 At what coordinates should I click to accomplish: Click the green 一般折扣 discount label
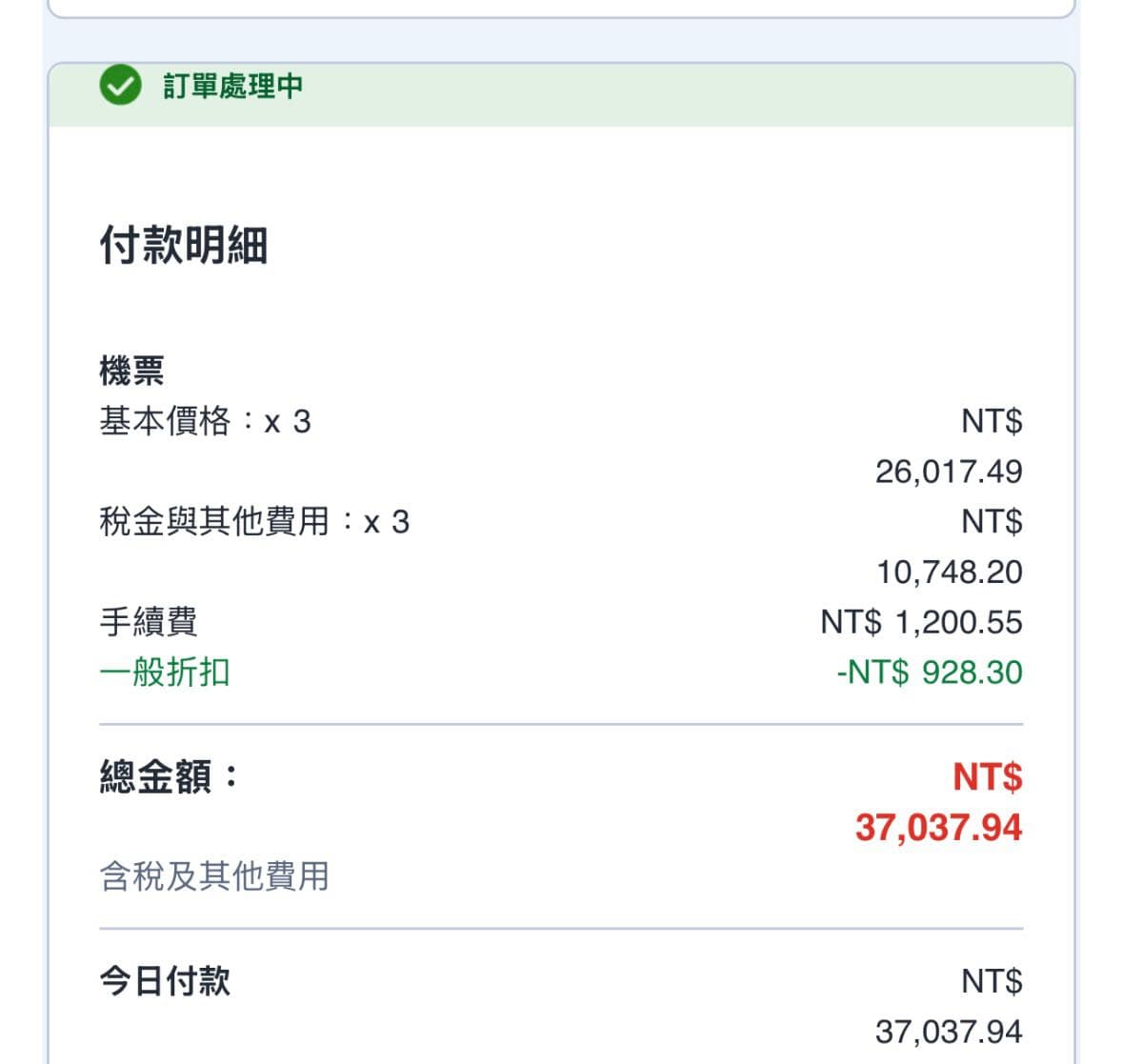[165, 673]
